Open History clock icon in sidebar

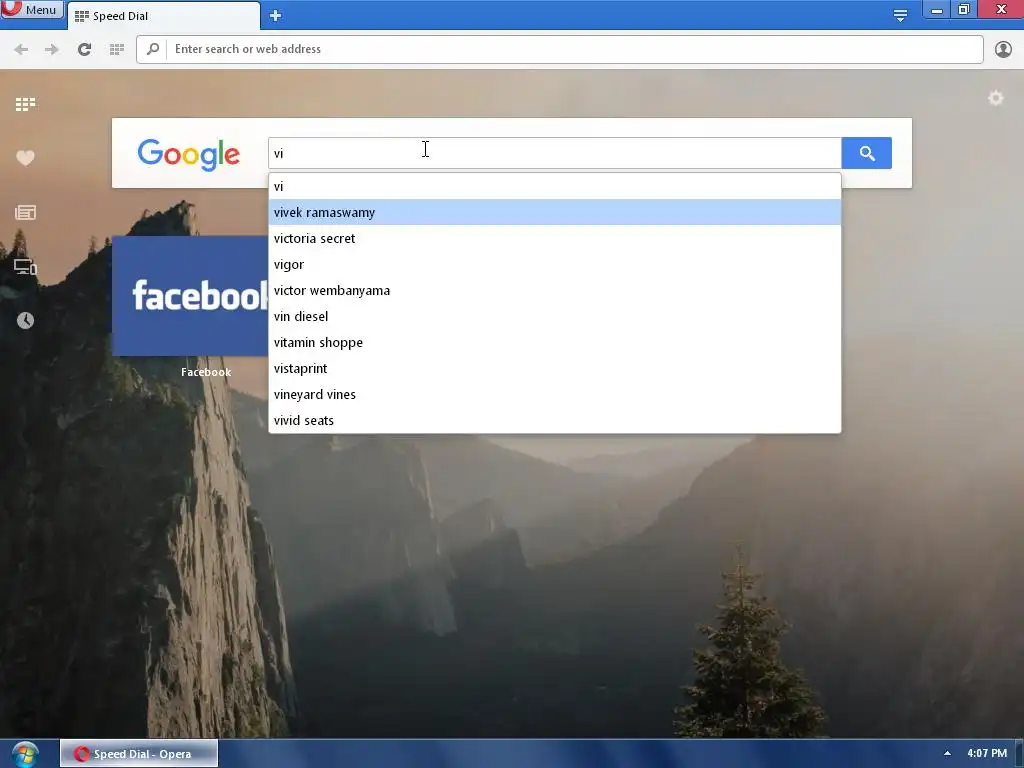25,320
